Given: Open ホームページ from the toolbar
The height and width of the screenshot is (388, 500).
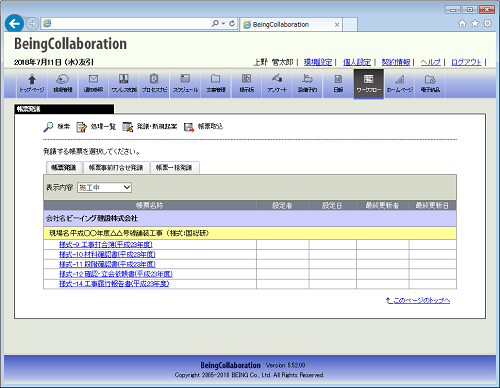Looking at the screenshot, I should (399, 83).
